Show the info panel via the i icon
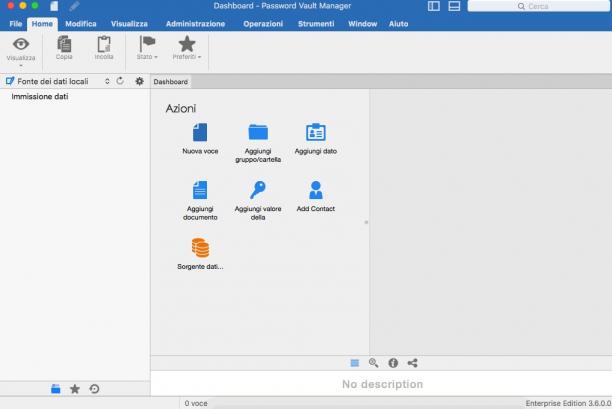The image size is (612, 409). coord(393,363)
